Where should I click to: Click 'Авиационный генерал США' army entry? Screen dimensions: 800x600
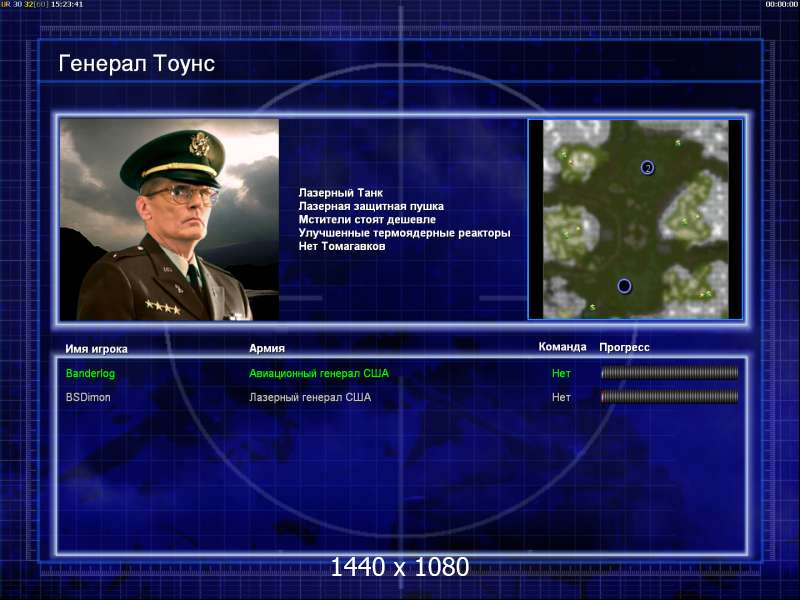(x=319, y=373)
